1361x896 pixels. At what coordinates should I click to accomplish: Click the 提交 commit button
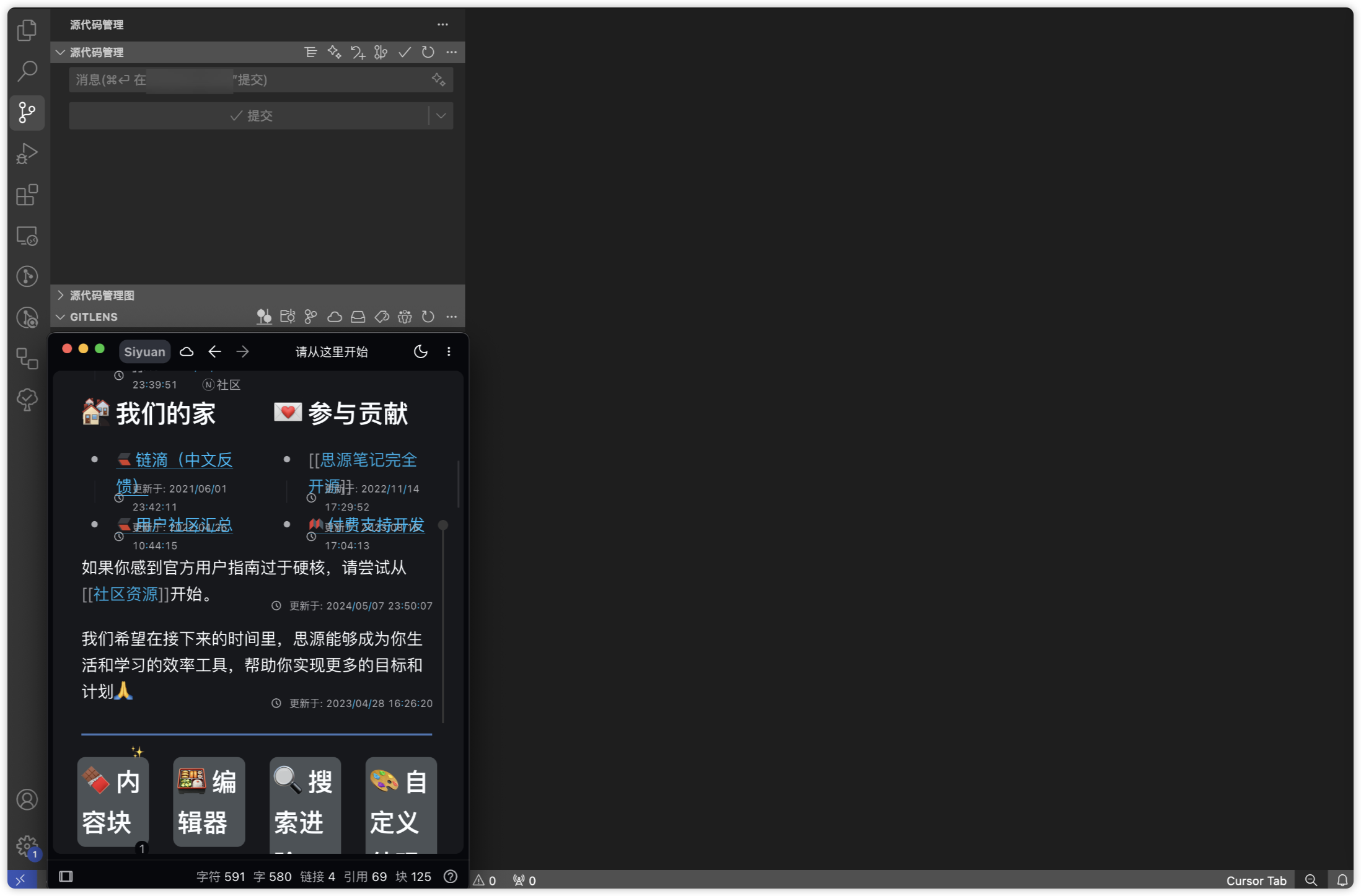click(250, 116)
